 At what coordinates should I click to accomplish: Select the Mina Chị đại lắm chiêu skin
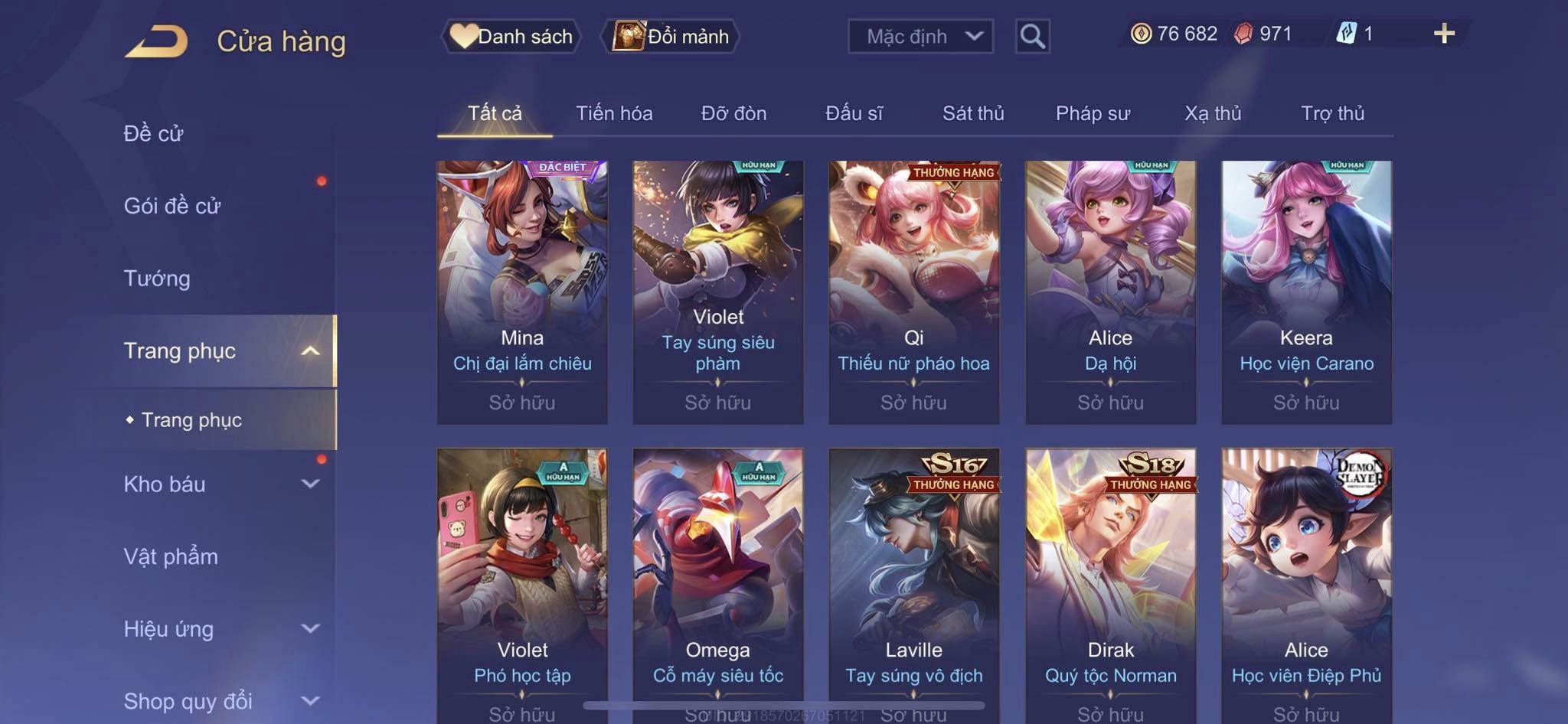522,292
